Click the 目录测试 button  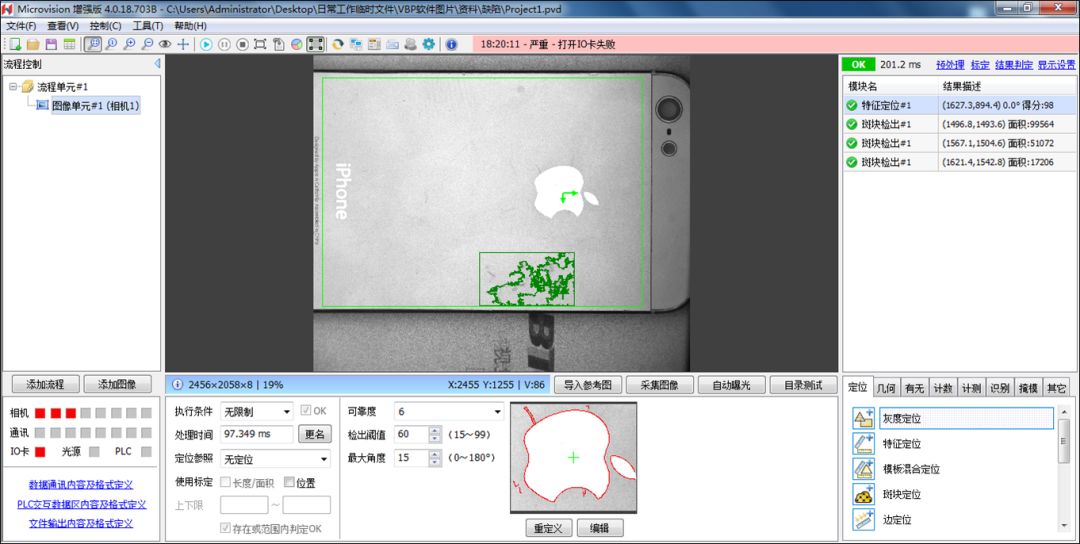pyautogui.click(x=802, y=385)
